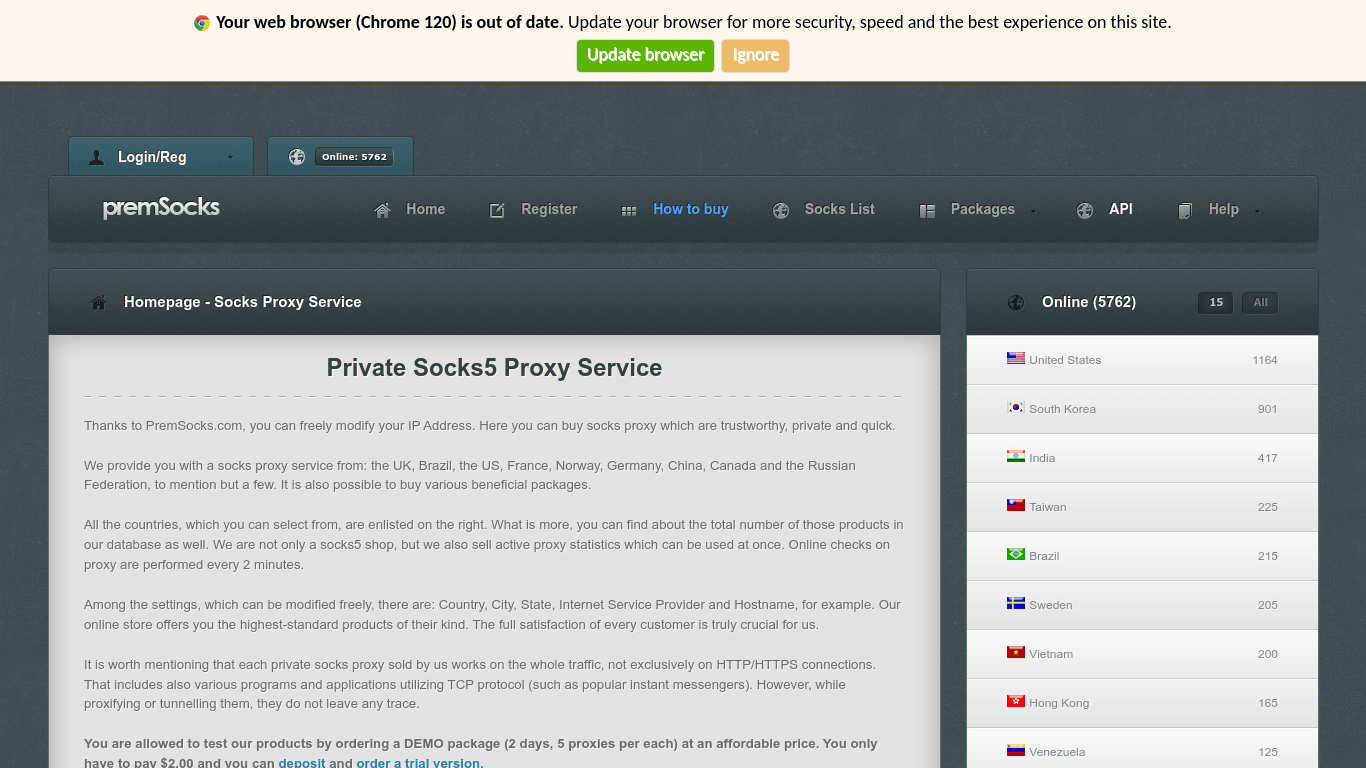Screen dimensions: 1366x768
Task: Open the How to buy page
Action: pos(690,210)
